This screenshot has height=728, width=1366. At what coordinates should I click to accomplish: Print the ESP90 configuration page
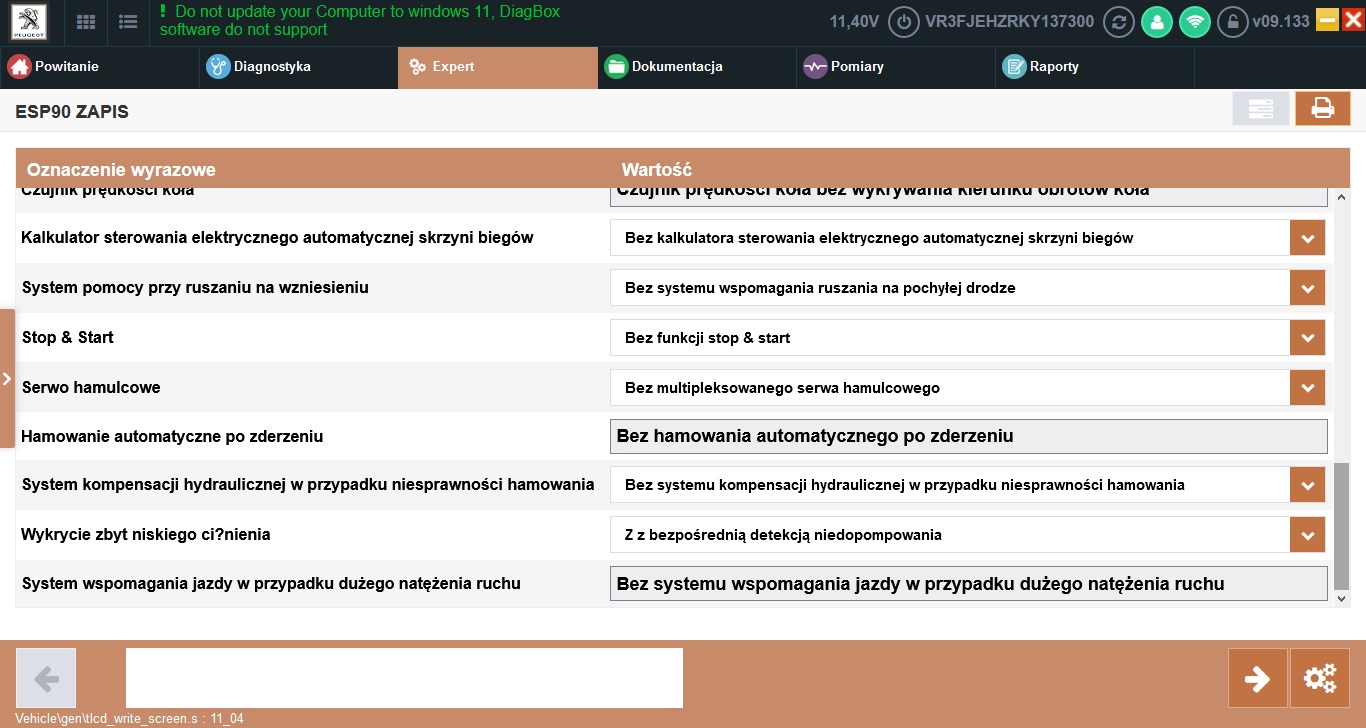pos(1322,109)
